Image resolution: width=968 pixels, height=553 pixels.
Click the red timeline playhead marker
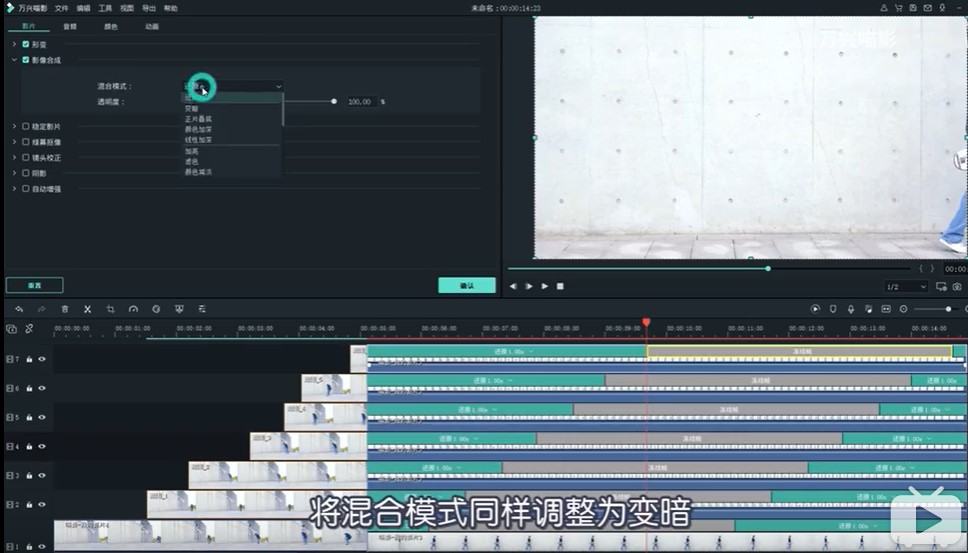tap(646, 322)
